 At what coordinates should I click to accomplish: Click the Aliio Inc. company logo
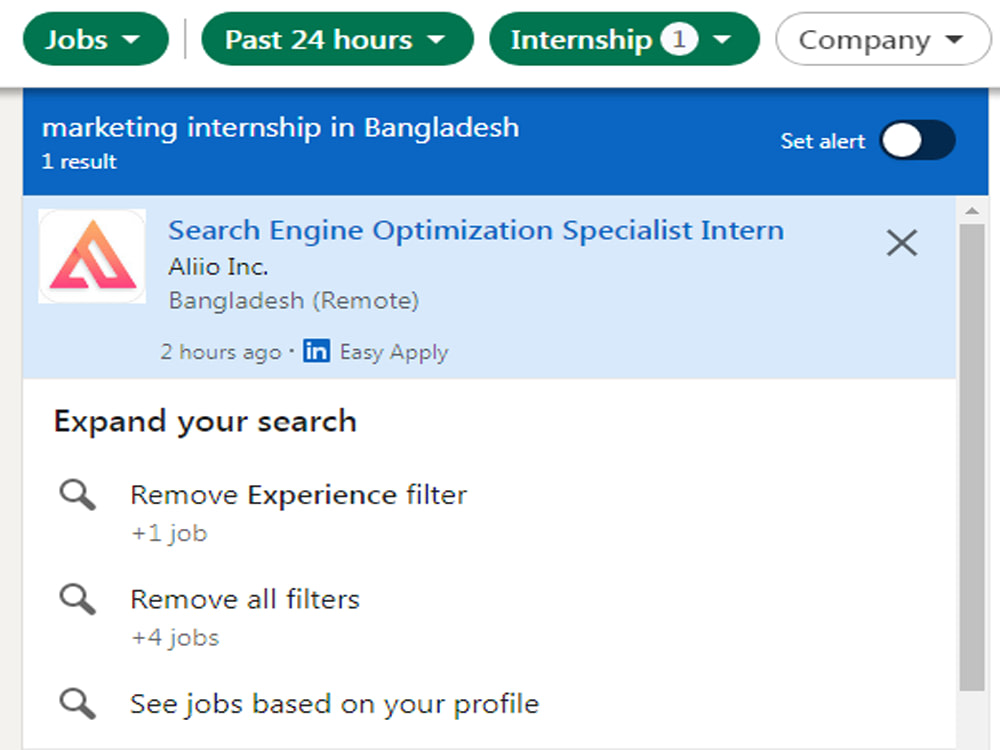pos(92,256)
